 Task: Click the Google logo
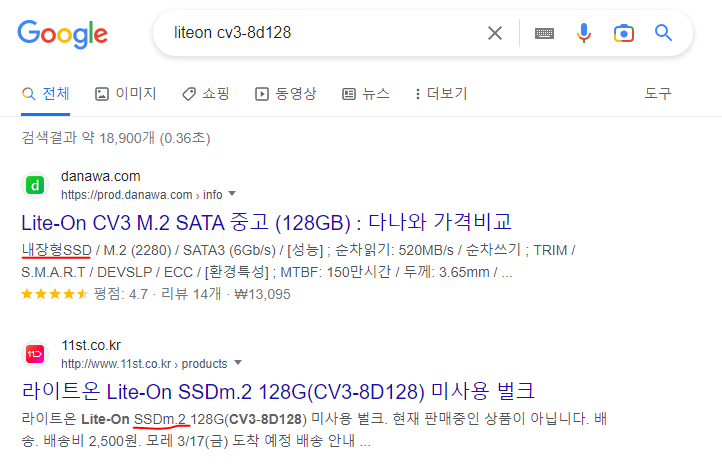click(x=63, y=34)
